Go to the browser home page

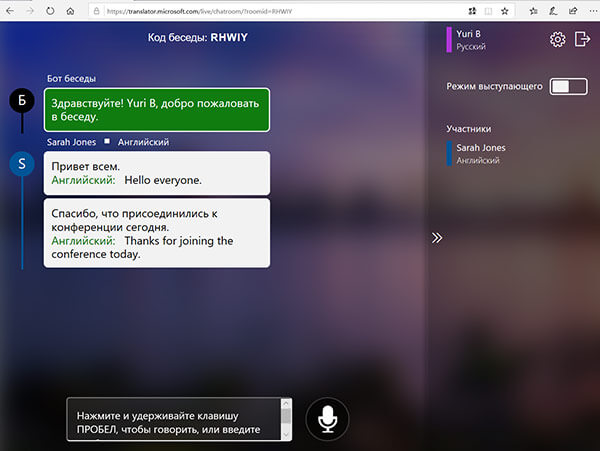[70, 11]
